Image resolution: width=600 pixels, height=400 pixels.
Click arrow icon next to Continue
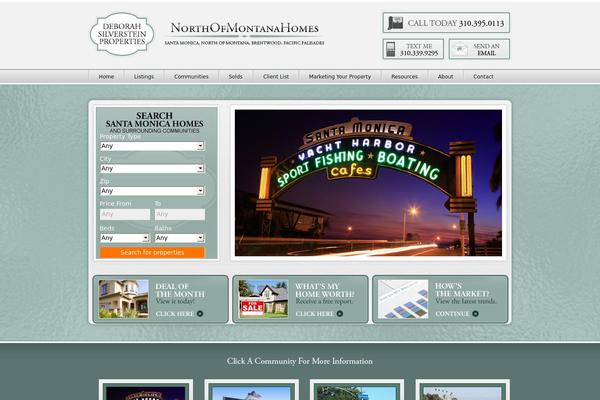475,314
